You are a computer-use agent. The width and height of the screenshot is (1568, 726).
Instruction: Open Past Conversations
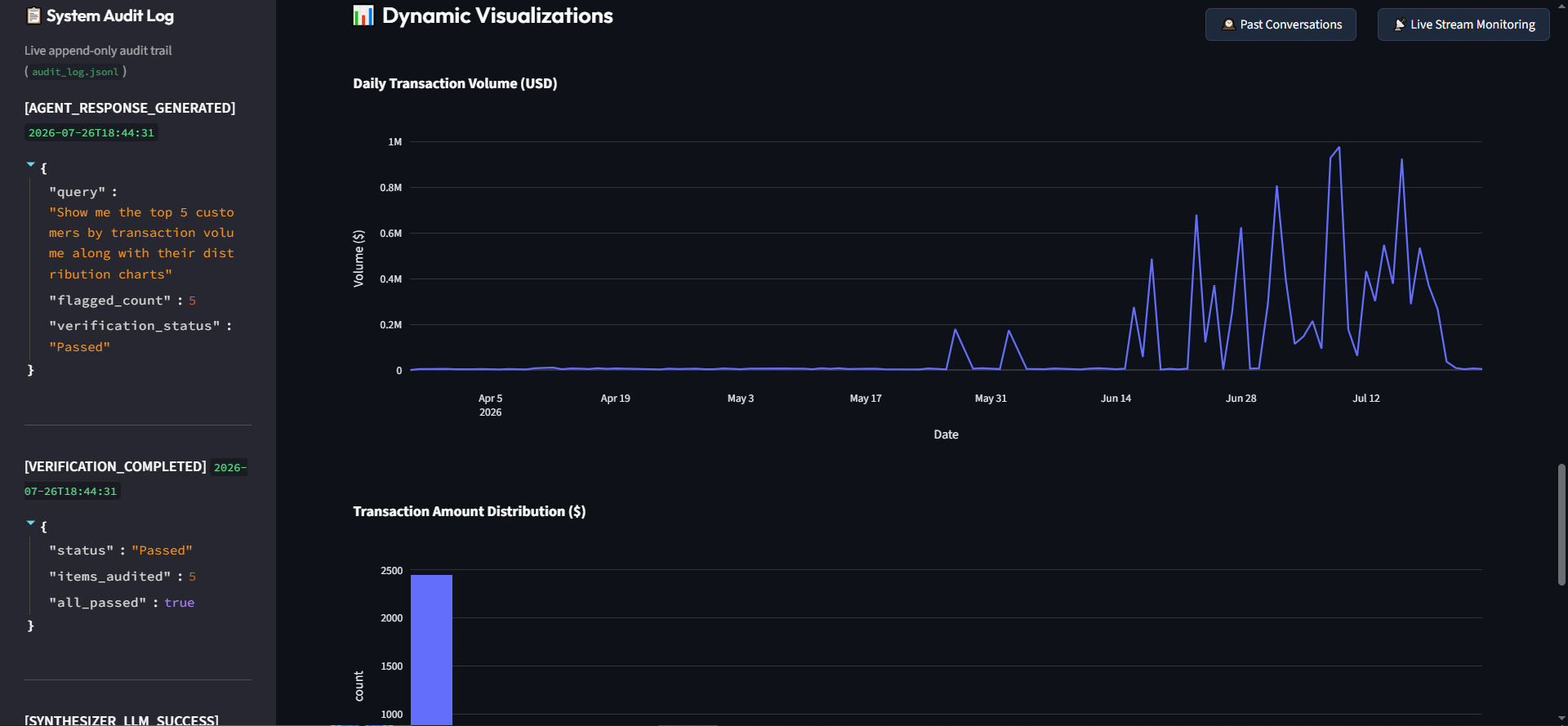point(1281,24)
